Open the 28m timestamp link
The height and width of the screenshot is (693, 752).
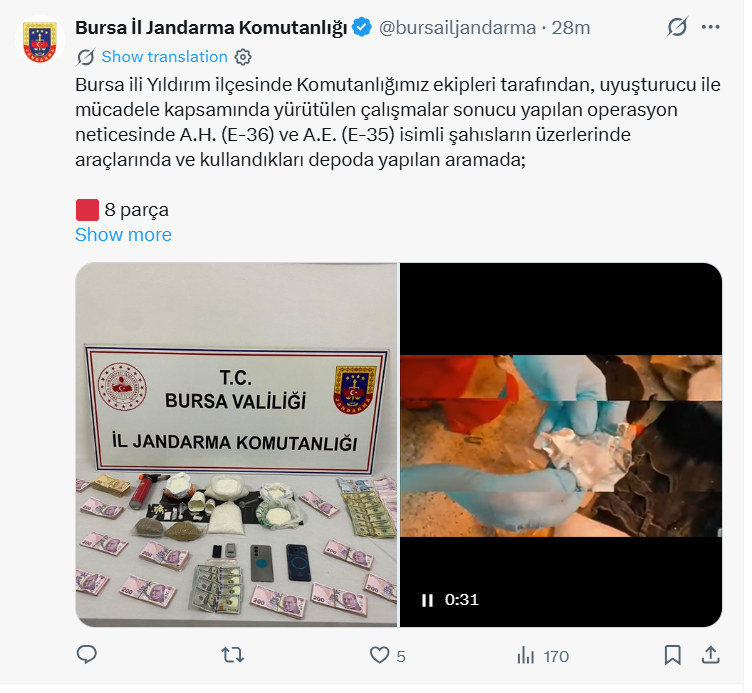(571, 28)
